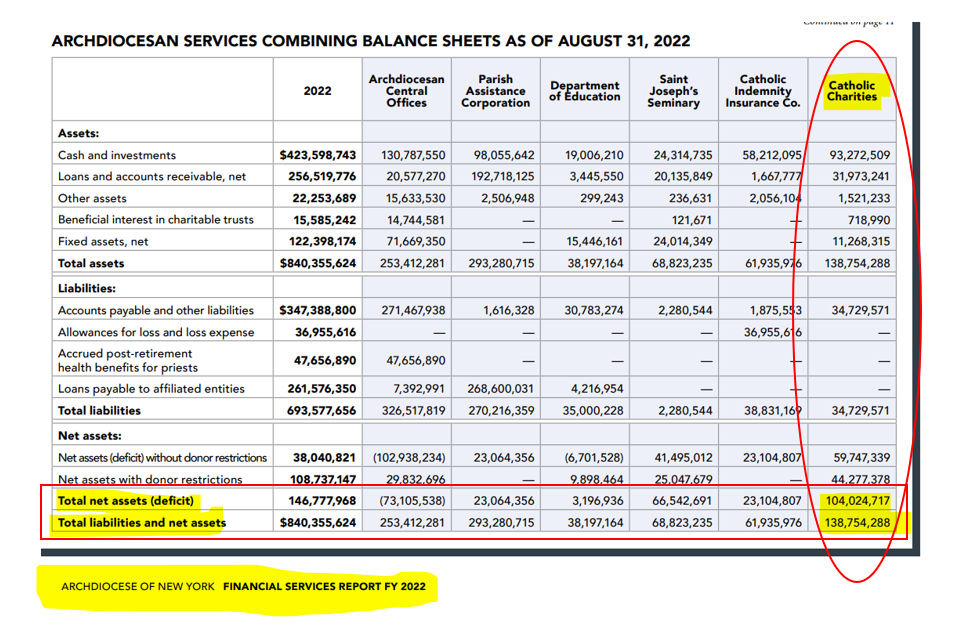Select other assets total "22,253,689"
Viewport: 976px width, 635px height.
point(324,198)
